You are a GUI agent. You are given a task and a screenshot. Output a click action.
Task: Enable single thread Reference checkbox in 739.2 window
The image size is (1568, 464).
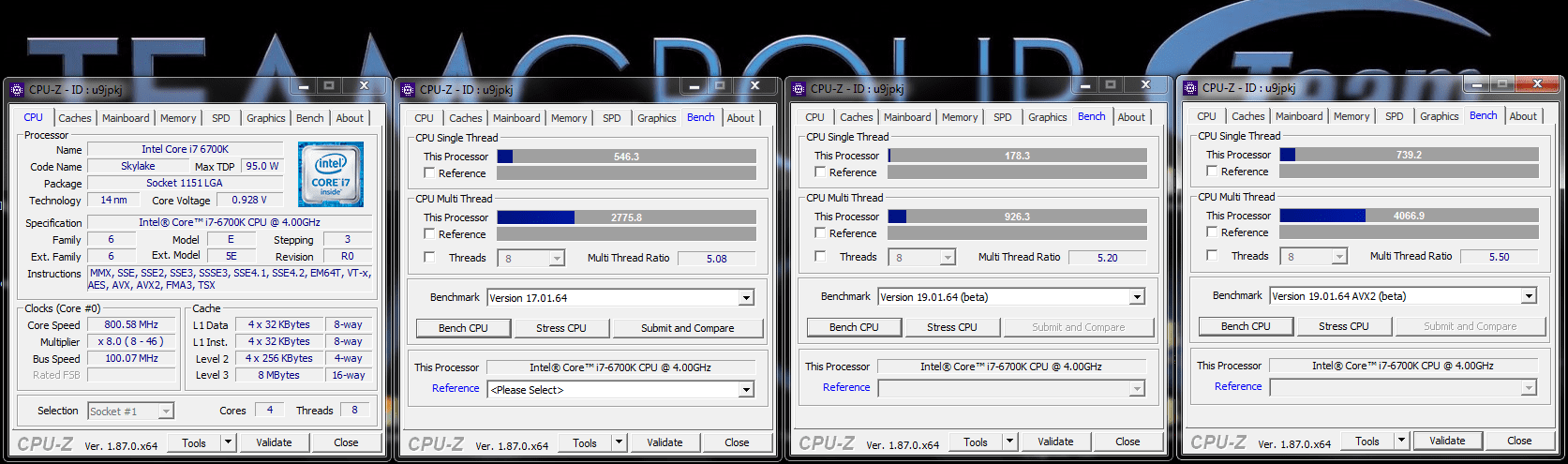coord(1212,172)
